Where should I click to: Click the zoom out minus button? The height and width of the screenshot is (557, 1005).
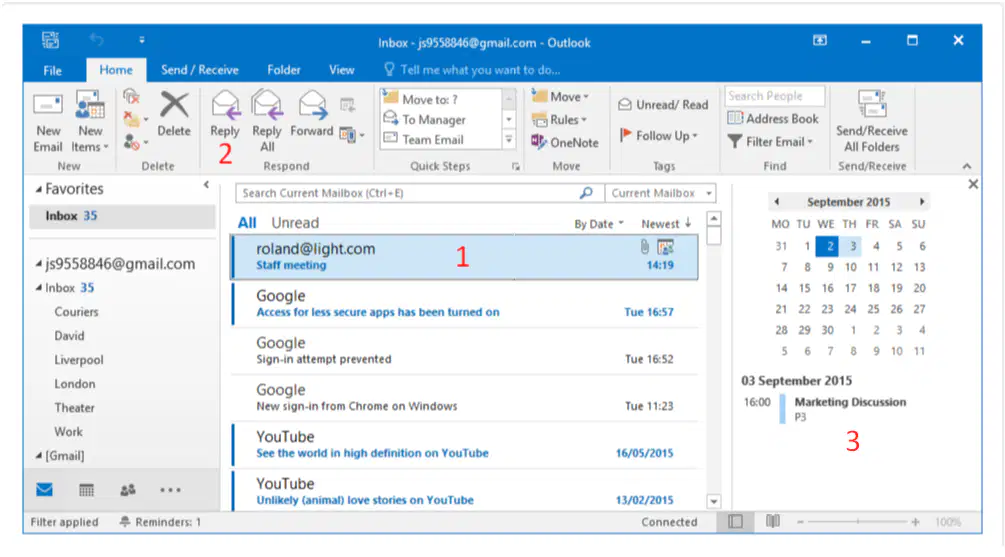tap(801, 522)
